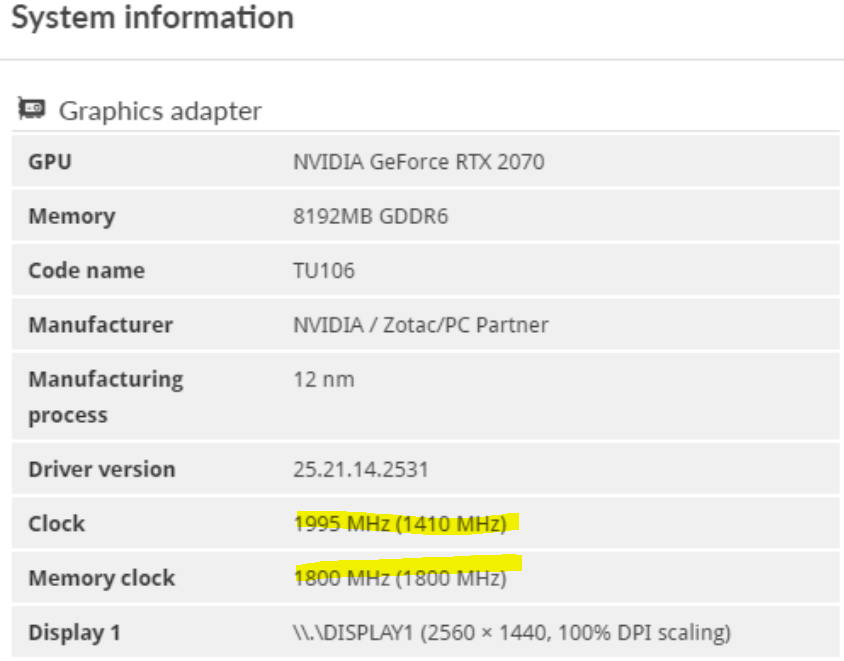
Task: Click the Graphics adapter section title
Action: point(160,111)
